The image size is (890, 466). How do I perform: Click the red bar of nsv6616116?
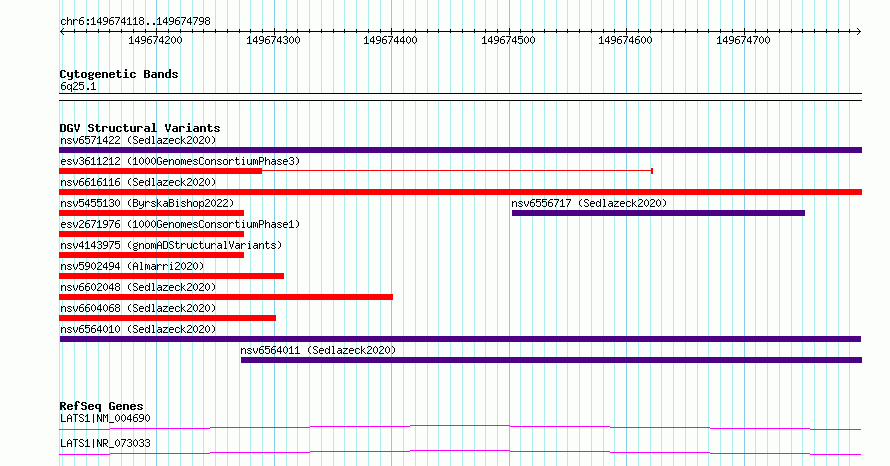[460, 192]
